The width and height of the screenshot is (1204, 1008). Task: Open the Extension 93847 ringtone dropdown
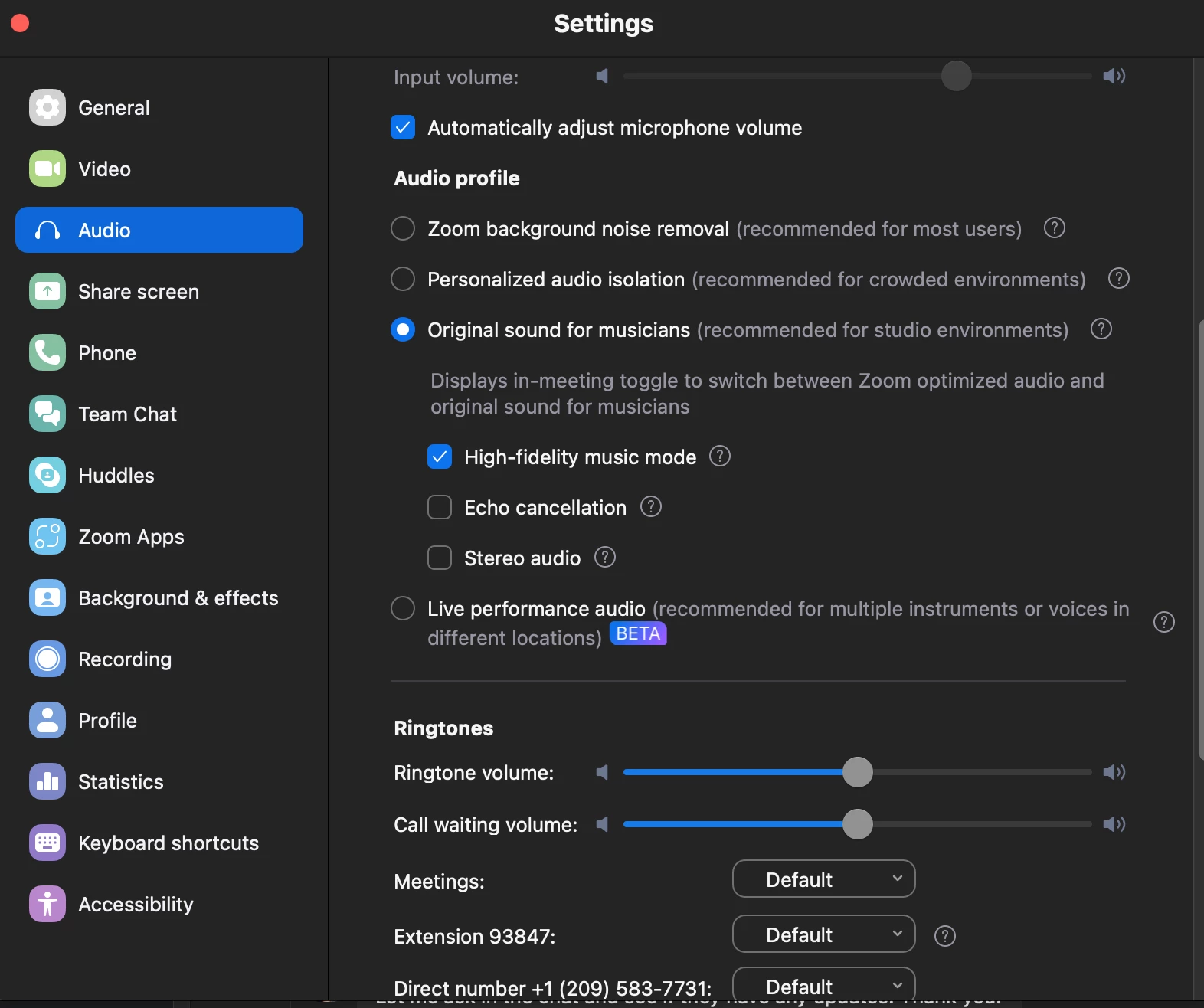pos(824,934)
